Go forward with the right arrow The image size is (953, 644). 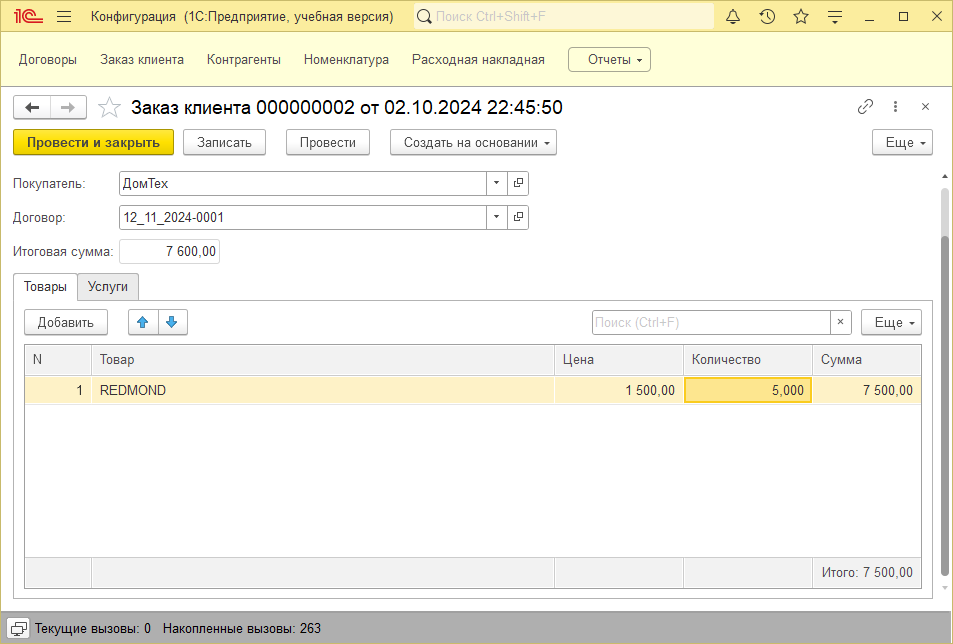(x=68, y=108)
